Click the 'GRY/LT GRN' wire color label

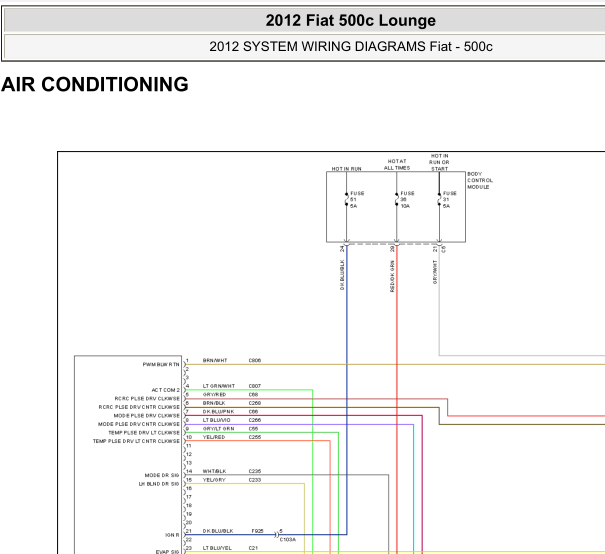pyautogui.click(x=218, y=429)
